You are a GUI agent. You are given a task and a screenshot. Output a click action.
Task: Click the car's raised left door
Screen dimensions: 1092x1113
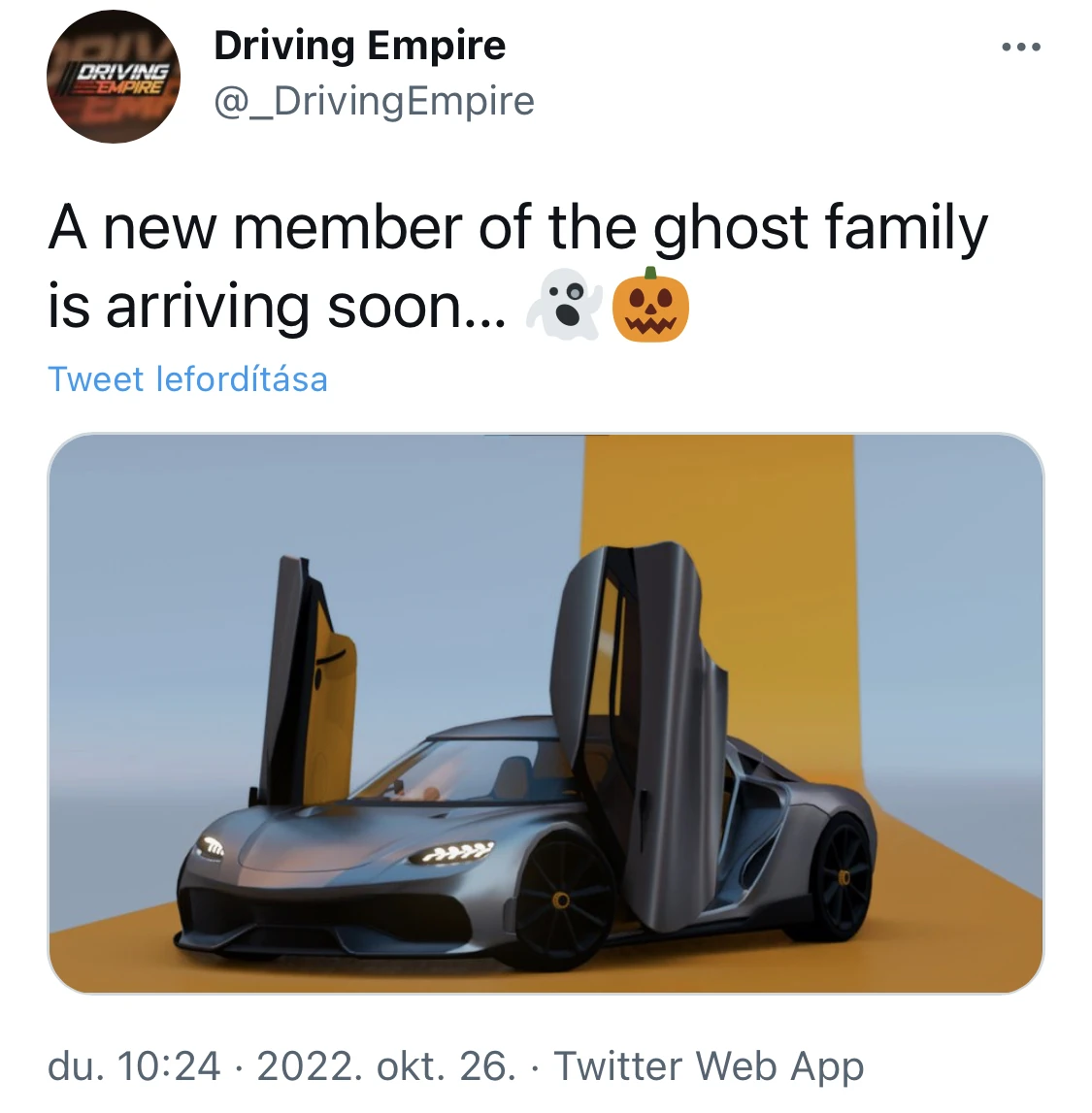click(x=307, y=681)
